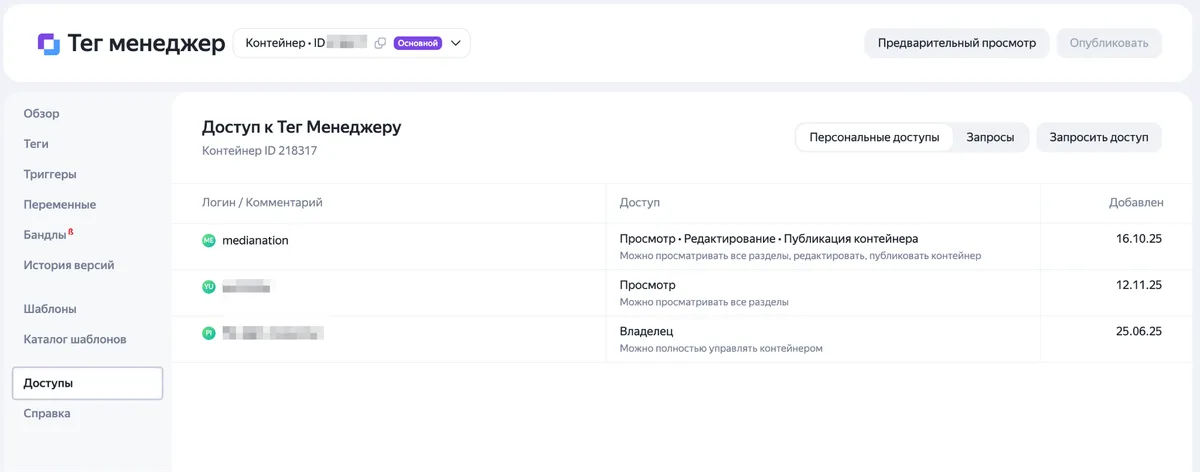Click Предварительный просмотр button
This screenshot has height=472, width=1200.
click(957, 43)
